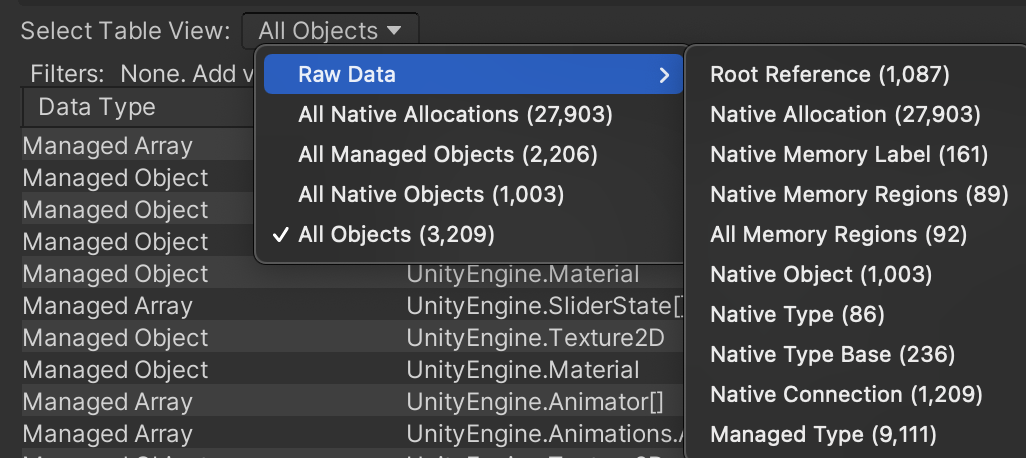1026x458 pixels.
Task: Open the All Objects table view dropdown
Action: tap(330, 31)
